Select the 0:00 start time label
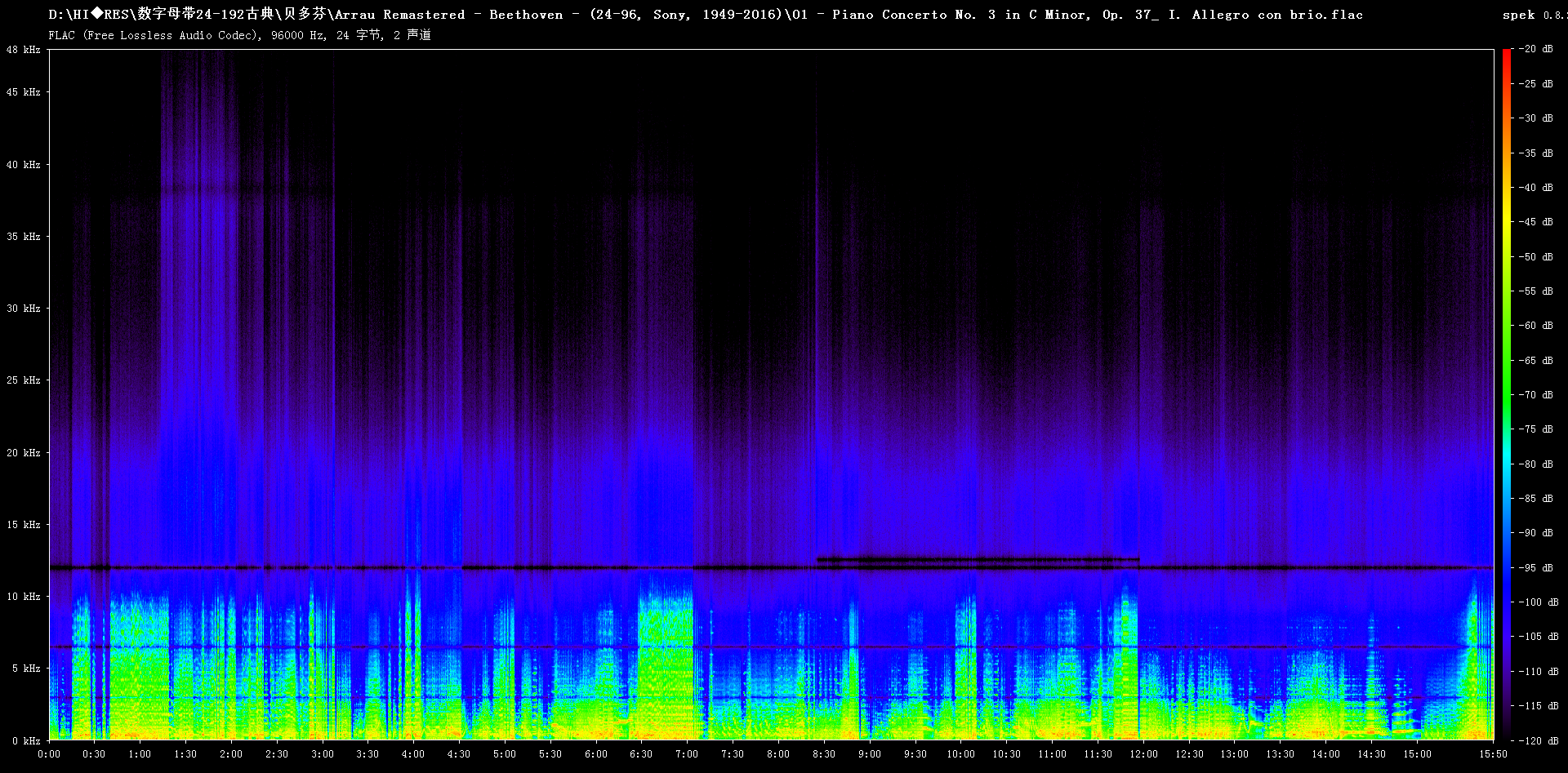The height and width of the screenshot is (773, 1568). tap(49, 753)
